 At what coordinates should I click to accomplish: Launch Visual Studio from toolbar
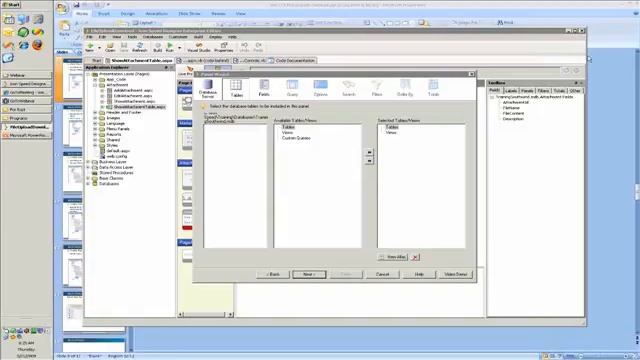point(199,47)
